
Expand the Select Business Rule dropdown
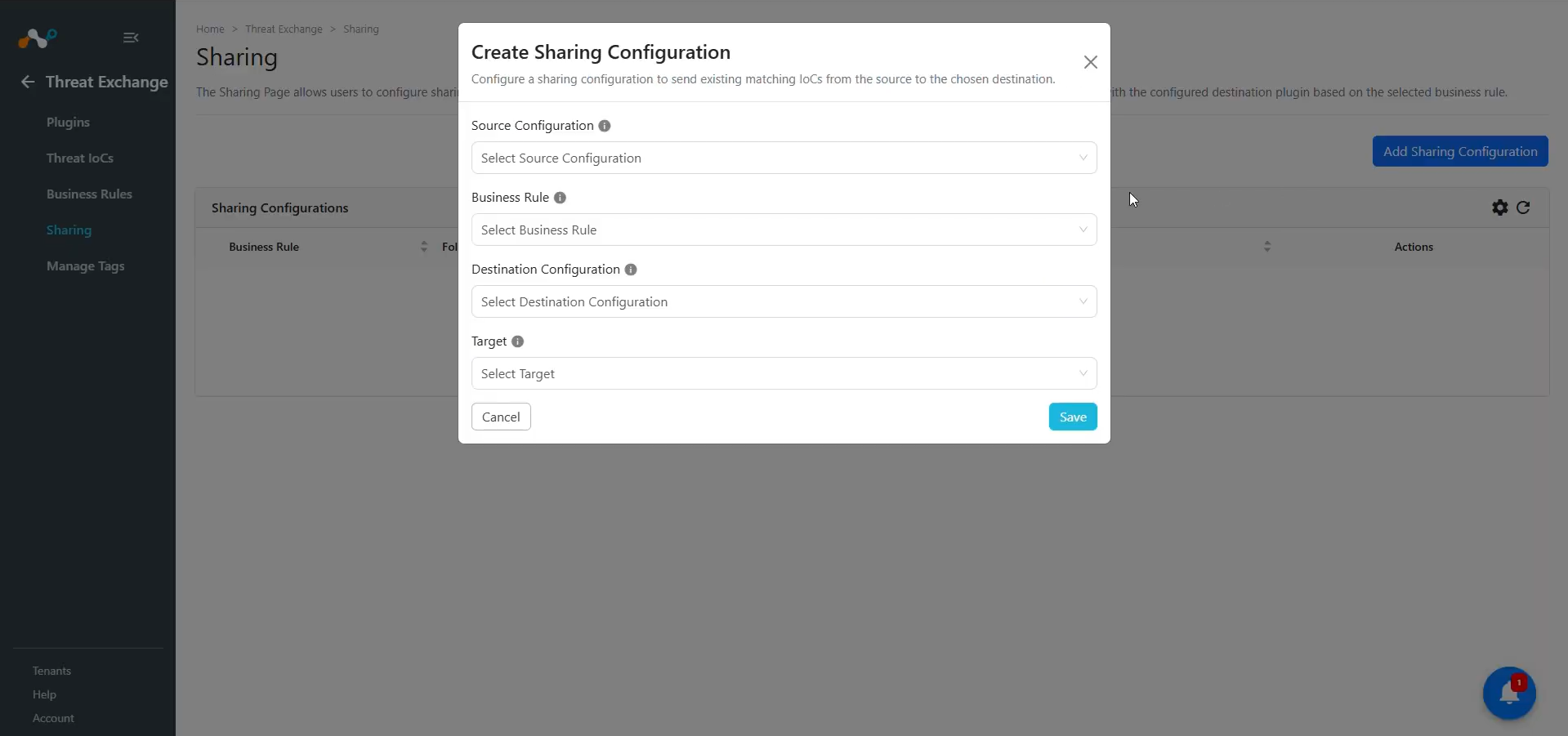tap(784, 230)
